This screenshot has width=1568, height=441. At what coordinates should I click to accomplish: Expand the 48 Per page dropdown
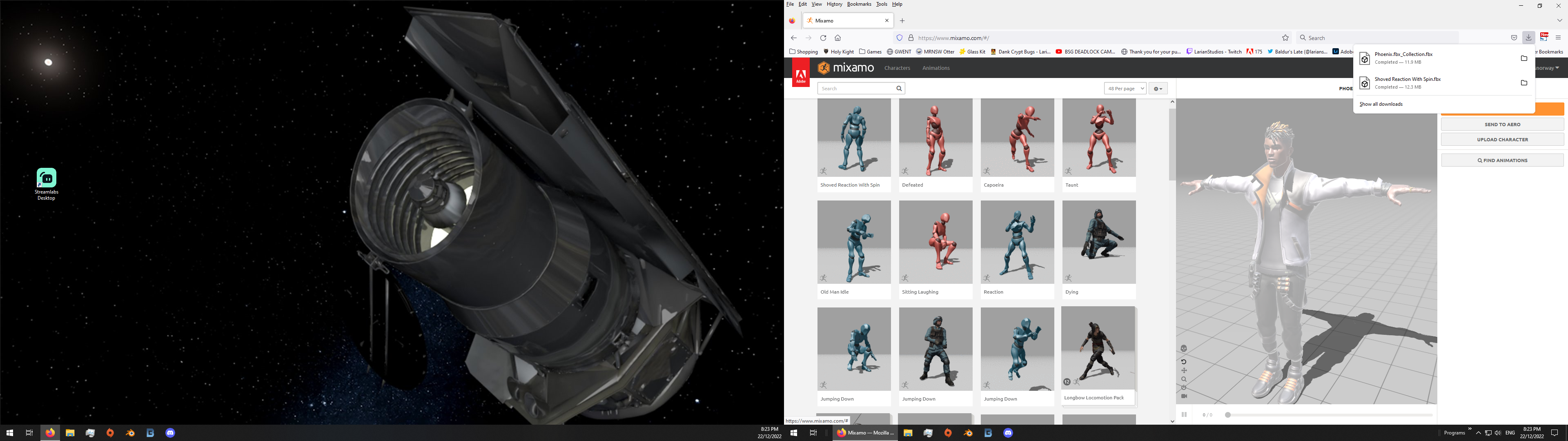click(1124, 88)
